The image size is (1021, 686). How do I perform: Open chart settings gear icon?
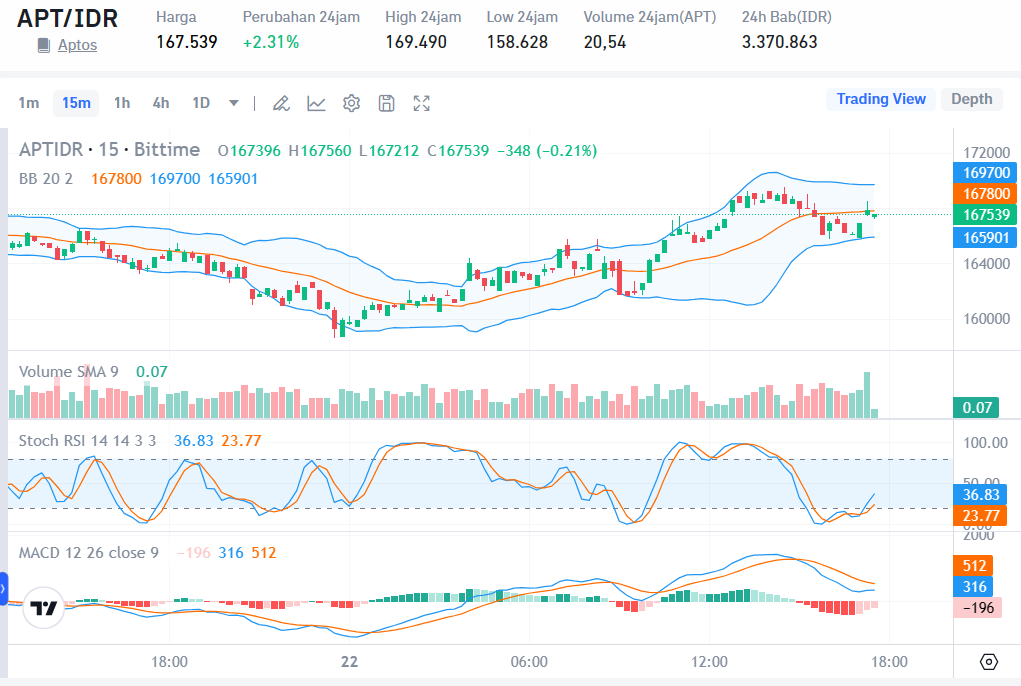pyautogui.click(x=351, y=103)
